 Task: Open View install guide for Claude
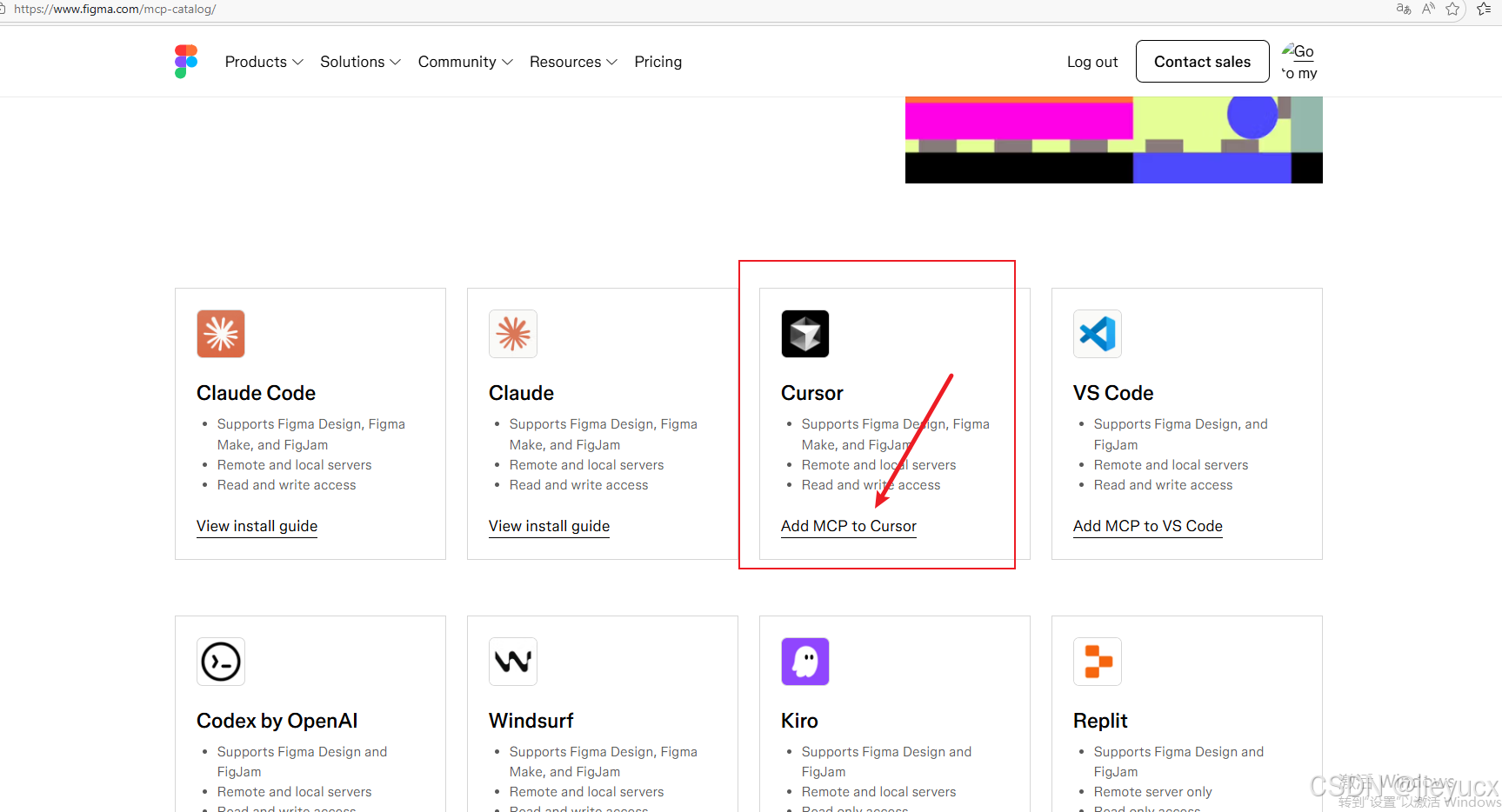click(x=549, y=526)
